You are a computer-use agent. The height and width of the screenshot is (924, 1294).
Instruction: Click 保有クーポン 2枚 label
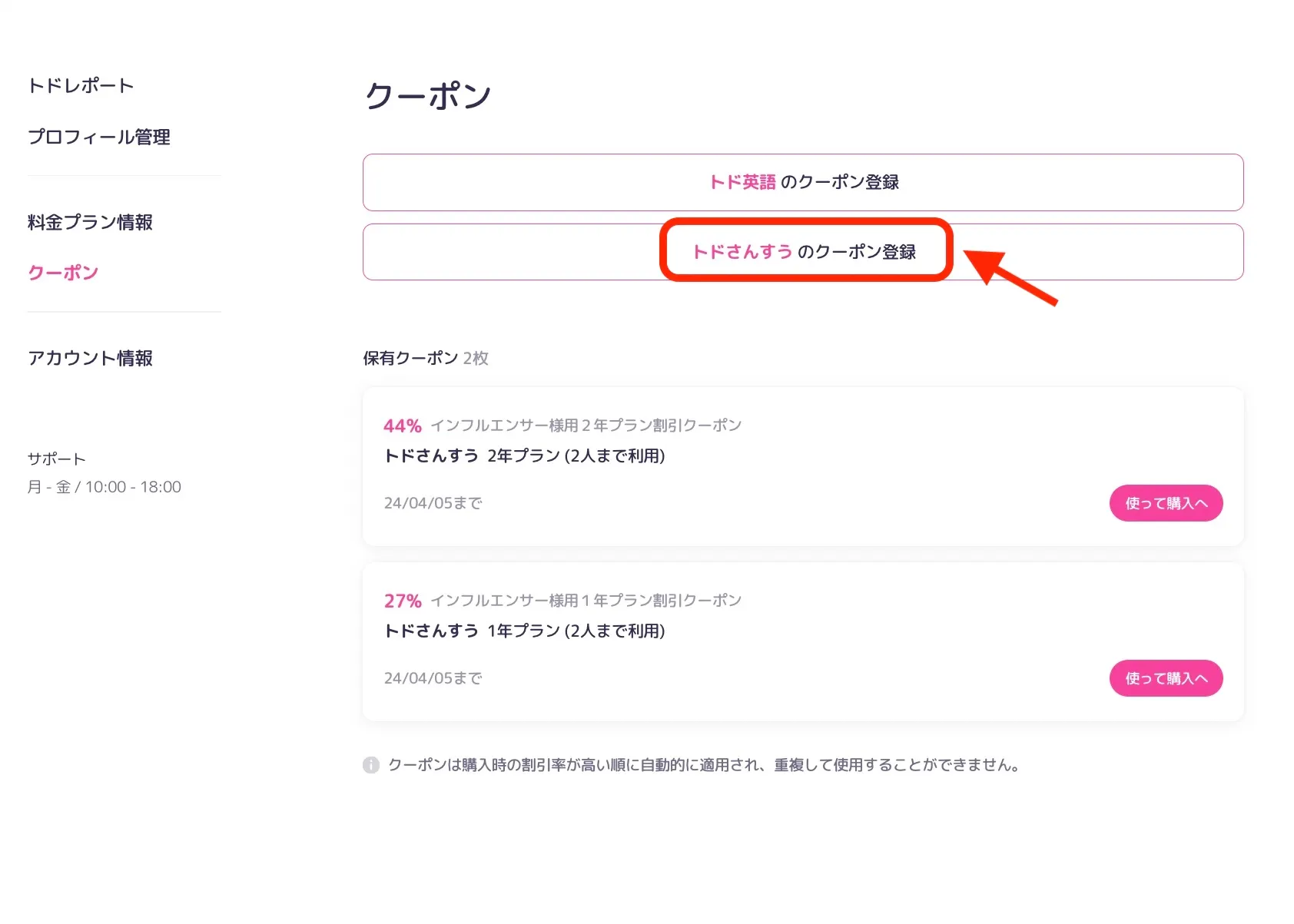[426, 358]
